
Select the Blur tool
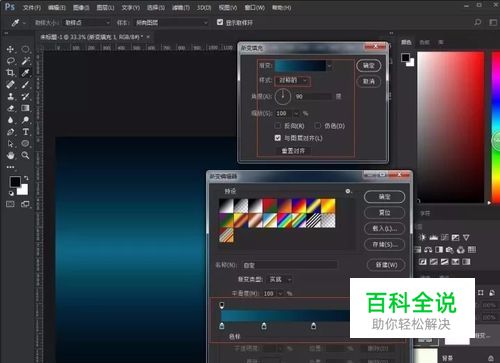pos(10,120)
